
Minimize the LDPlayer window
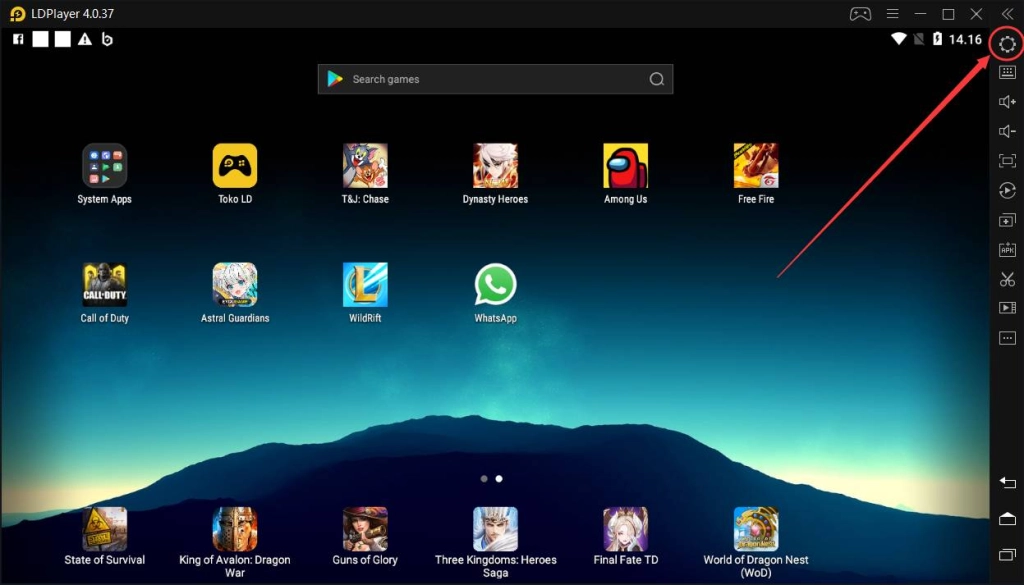920,14
